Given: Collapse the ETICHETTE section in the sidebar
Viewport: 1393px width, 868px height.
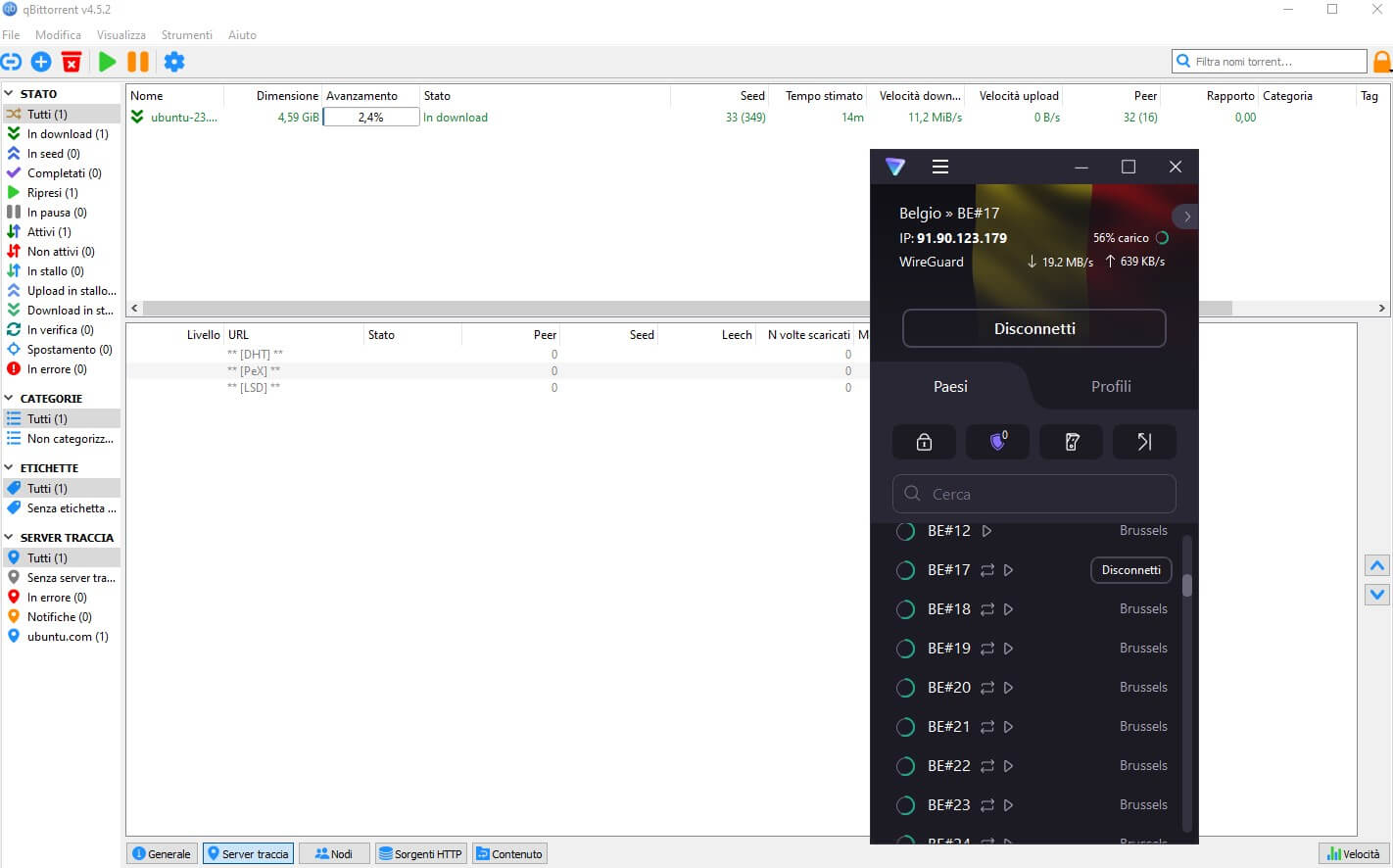Looking at the screenshot, I should click(9, 468).
